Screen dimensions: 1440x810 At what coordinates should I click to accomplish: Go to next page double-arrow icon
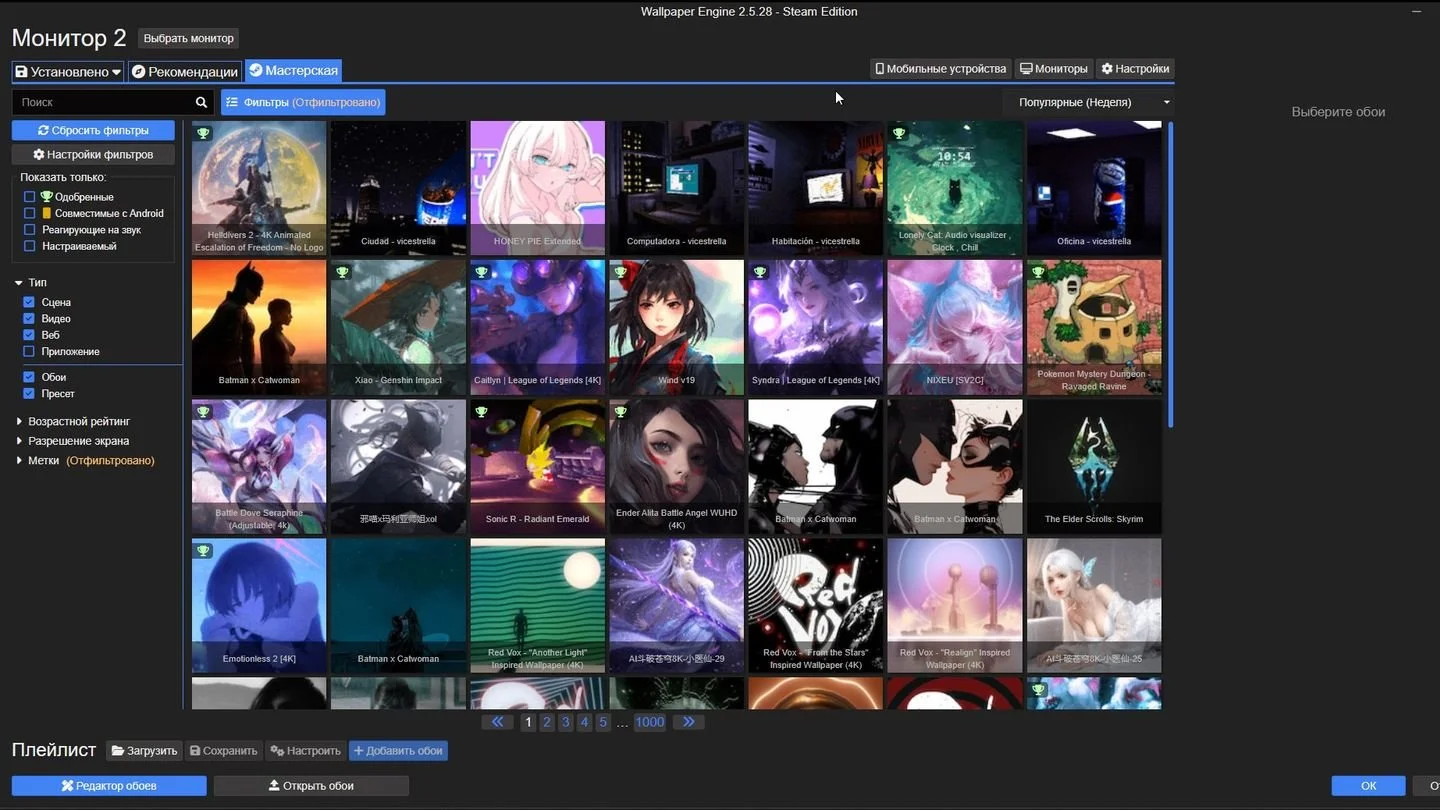click(x=688, y=722)
